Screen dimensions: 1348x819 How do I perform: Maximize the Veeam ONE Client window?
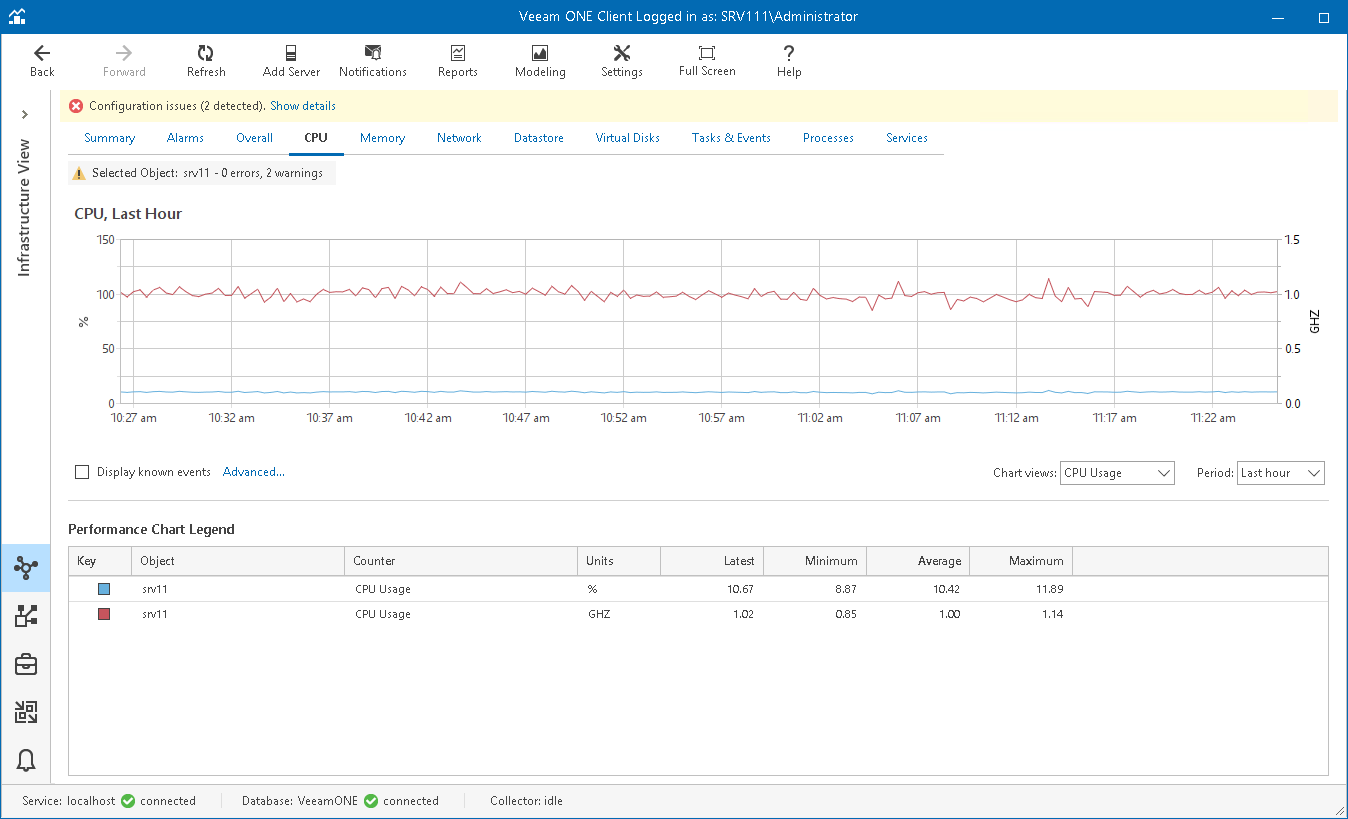point(1324,17)
